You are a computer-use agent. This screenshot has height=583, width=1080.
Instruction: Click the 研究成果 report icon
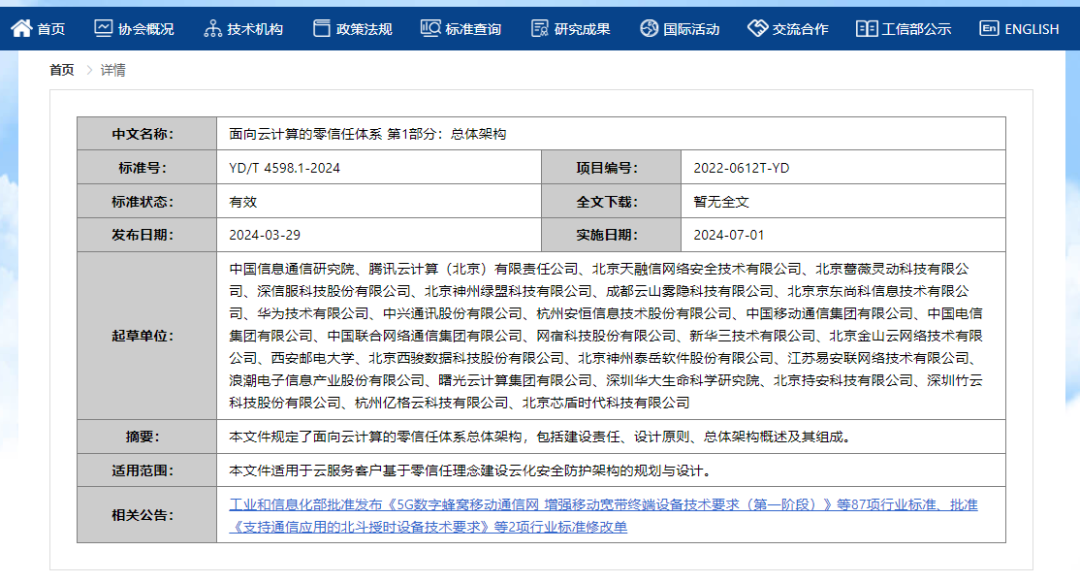tap(540, 28)
